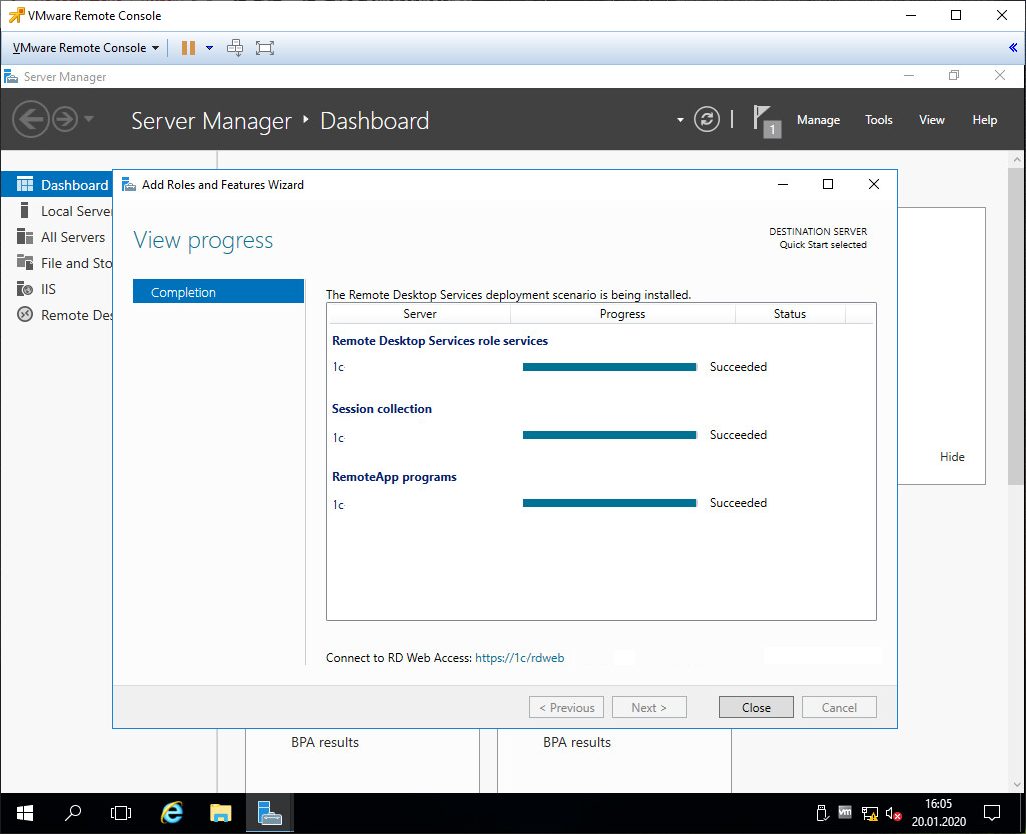Click the Progress column header
Screen dimensions: 1026x834
pos(622,314)
